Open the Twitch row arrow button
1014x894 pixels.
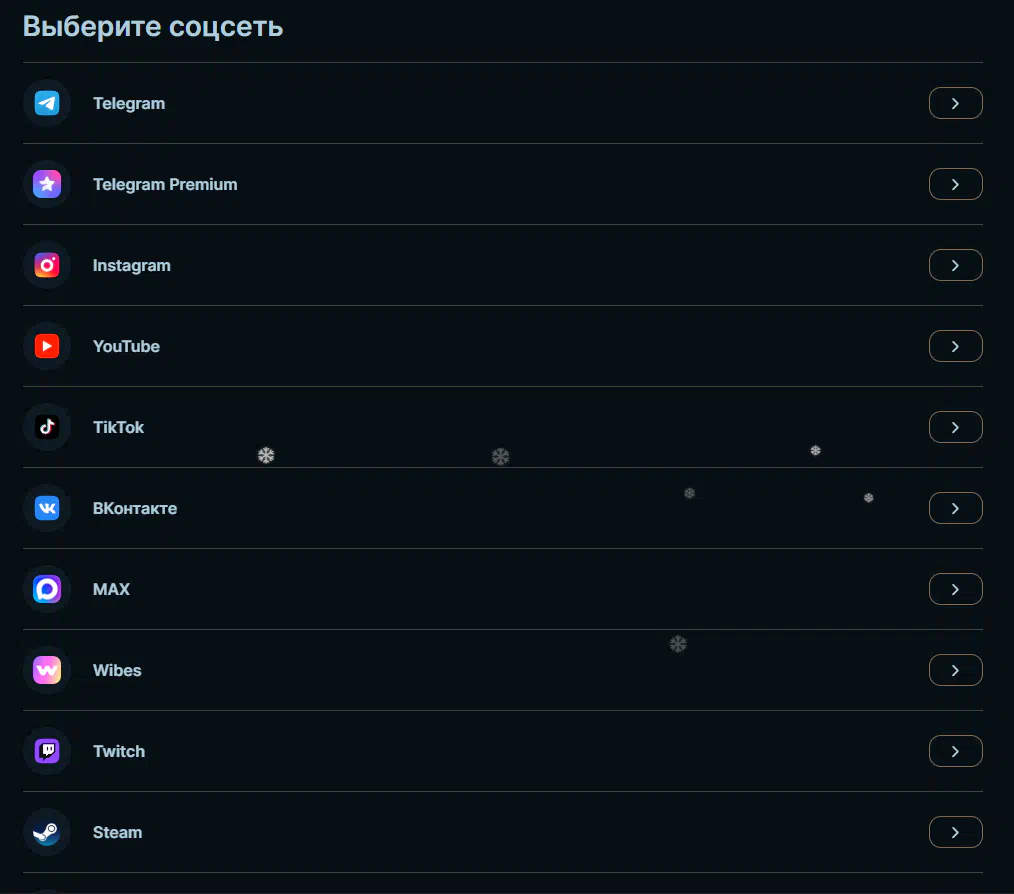coord(955,751)
